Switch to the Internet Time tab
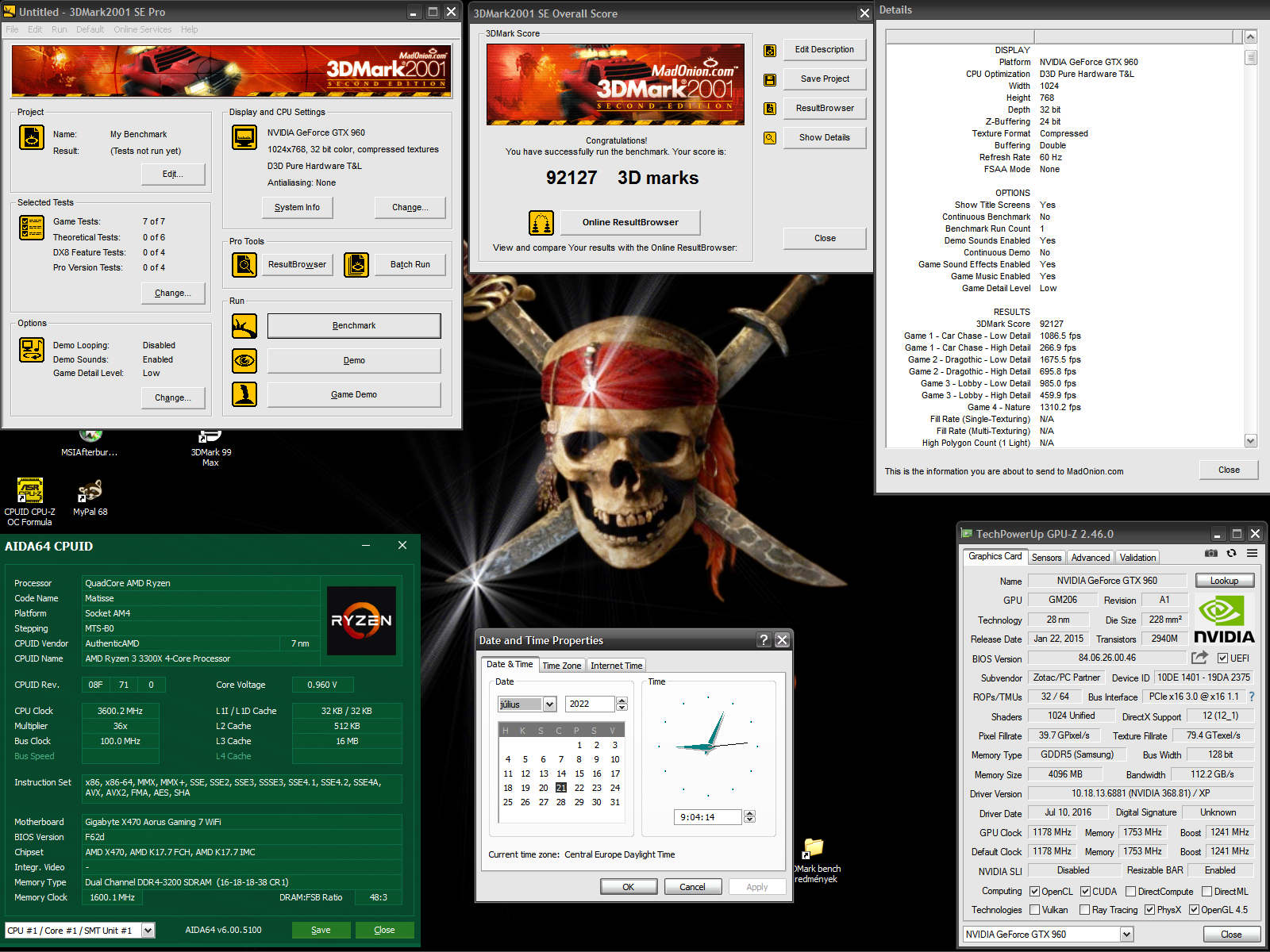This screenshot has height=952, width=1270. [616, 666]
